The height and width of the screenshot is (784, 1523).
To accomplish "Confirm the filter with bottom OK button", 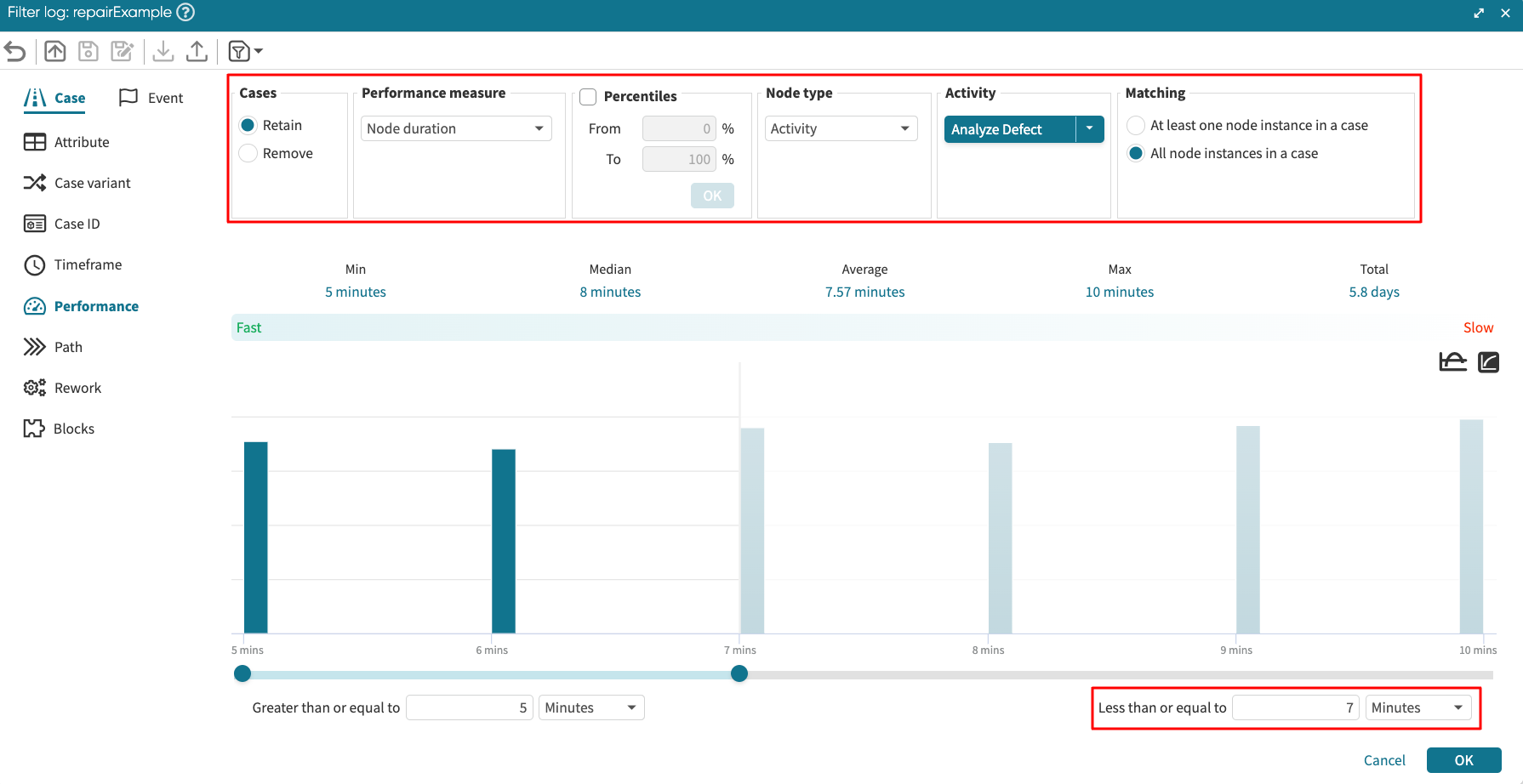I will 1463,760.
